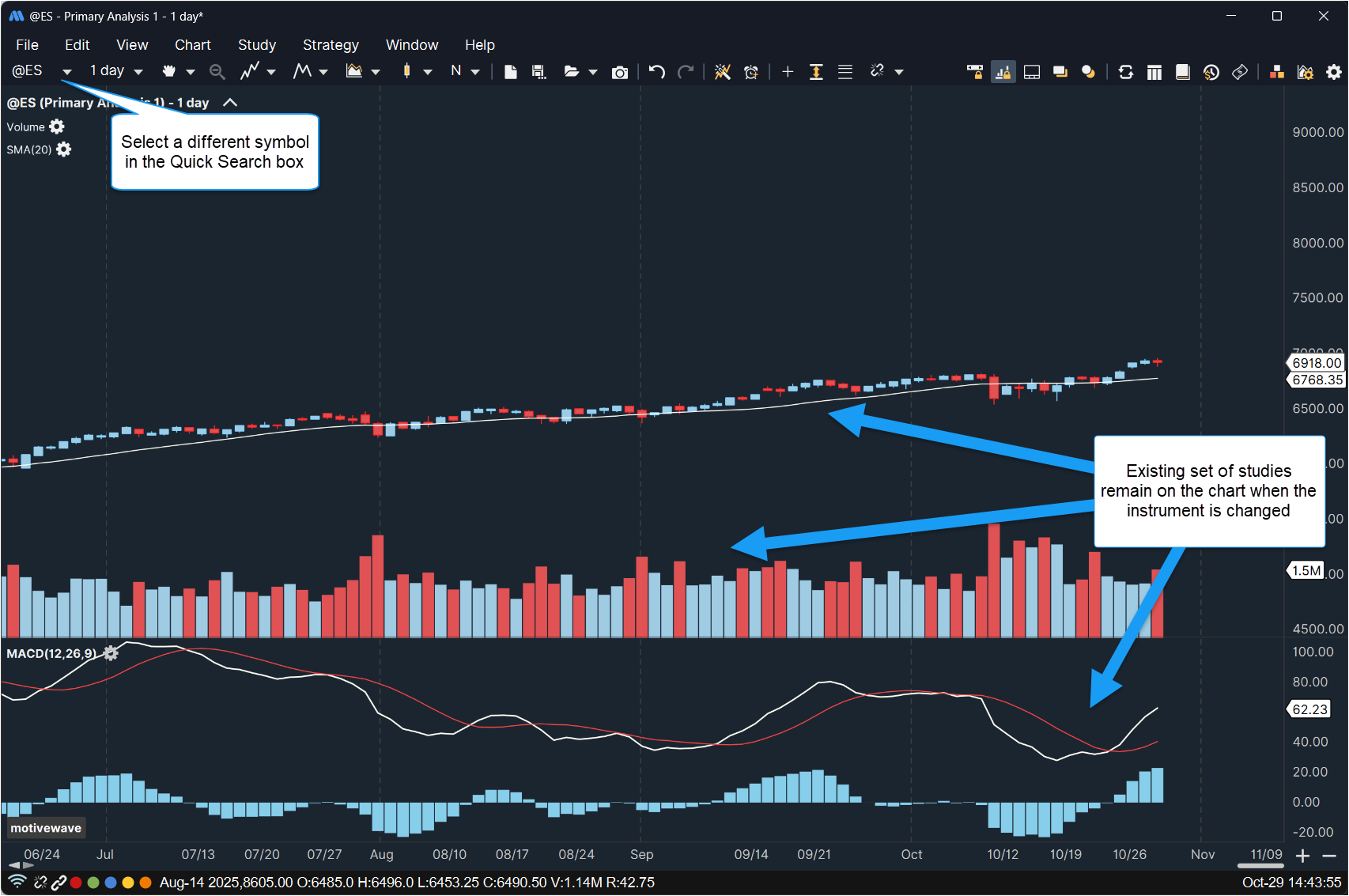Click the undo arrow icon
Viewport: 1349px width, 896px height.
click(656, 72)
